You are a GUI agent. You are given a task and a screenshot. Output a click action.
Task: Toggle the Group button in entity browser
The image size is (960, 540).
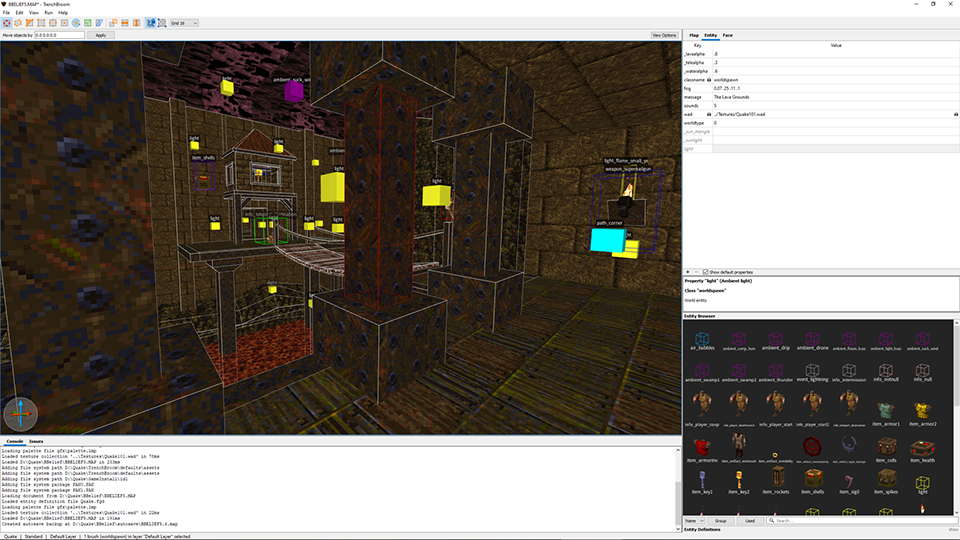[721, 520]
